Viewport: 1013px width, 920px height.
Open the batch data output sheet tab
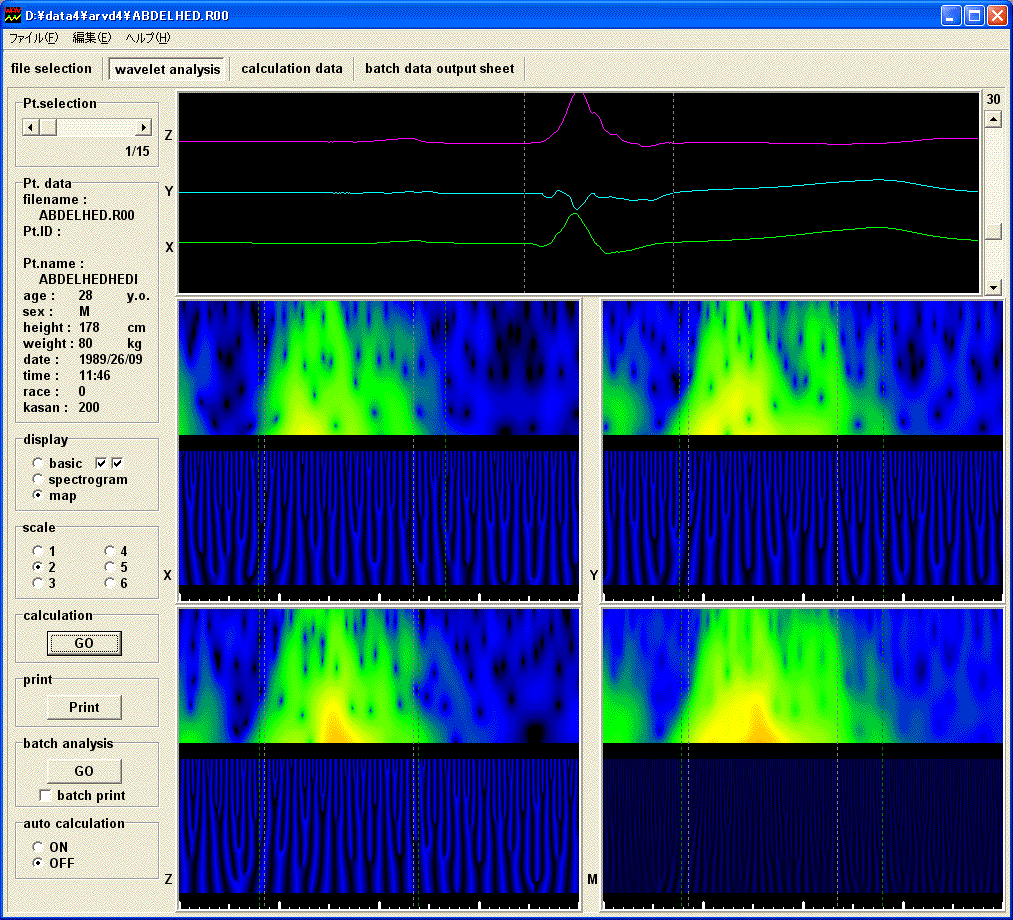point(439,69)
